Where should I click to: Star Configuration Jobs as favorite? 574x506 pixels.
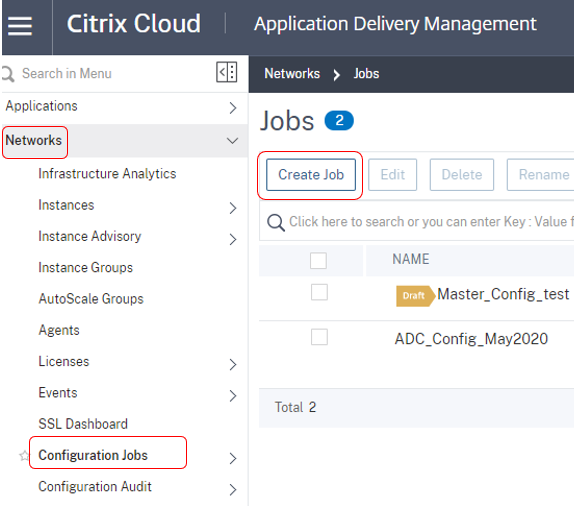24,456
